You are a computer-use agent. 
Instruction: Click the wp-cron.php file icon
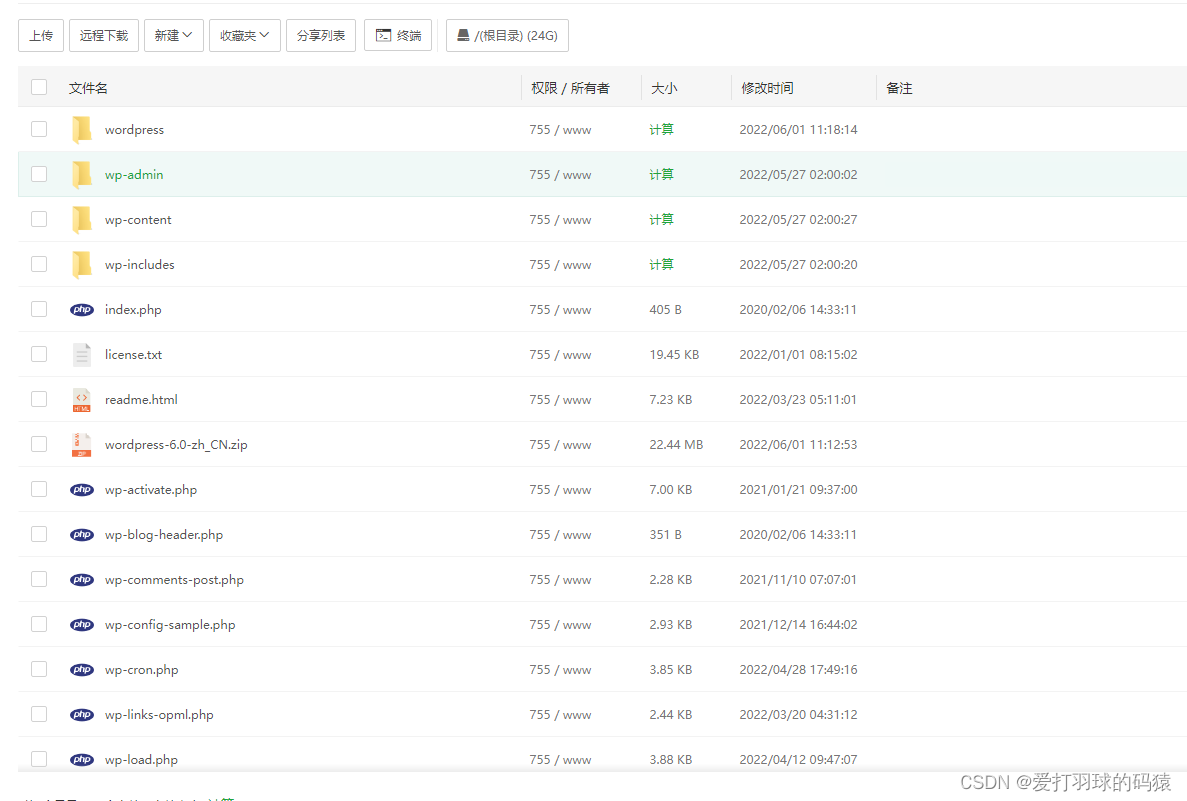pos(82,669)
